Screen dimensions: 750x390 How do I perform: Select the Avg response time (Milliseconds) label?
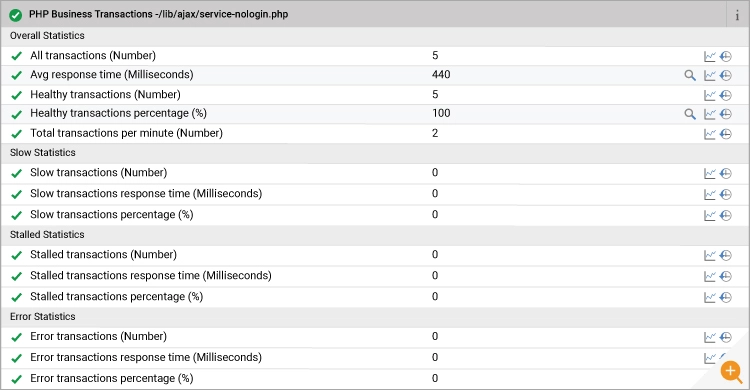click(111, 75)
